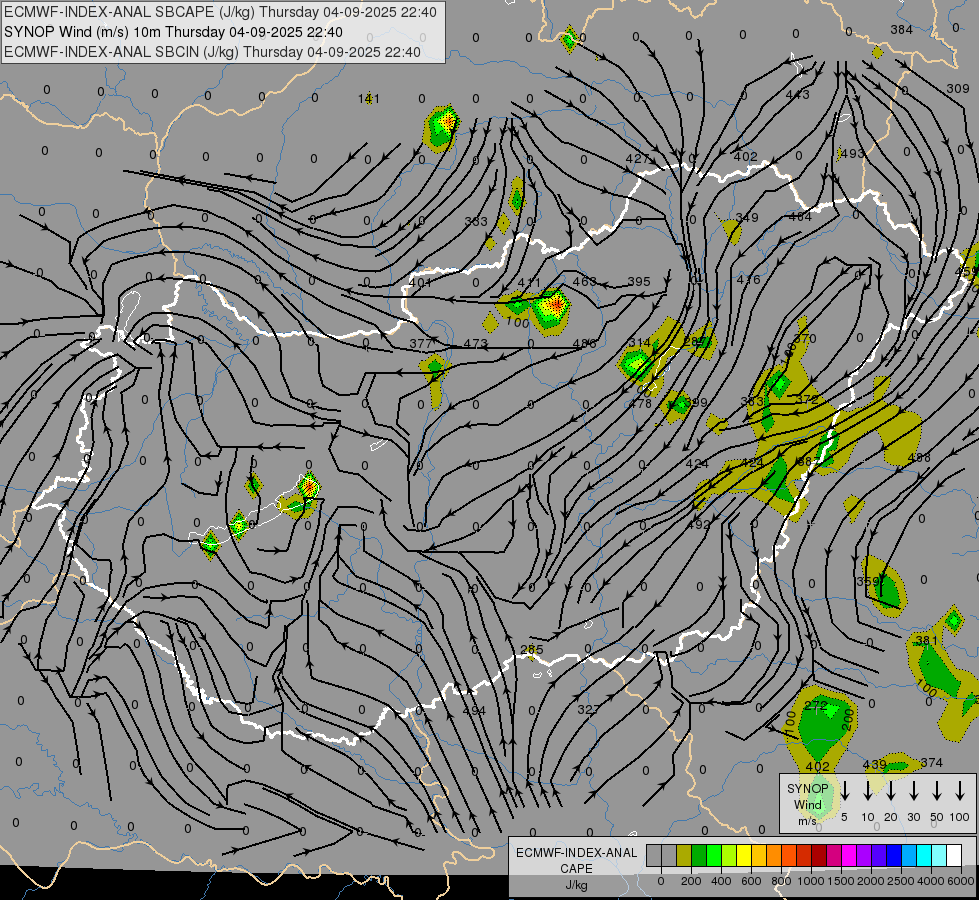
Task: Click the map value 486
Action: click(584, 344)
